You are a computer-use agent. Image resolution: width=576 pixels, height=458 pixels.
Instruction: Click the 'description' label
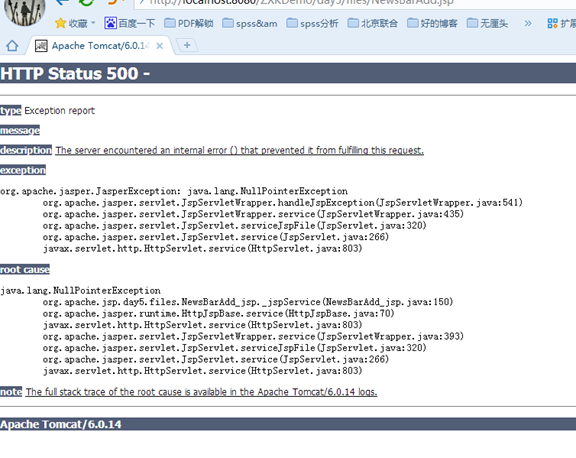(26, 150)
